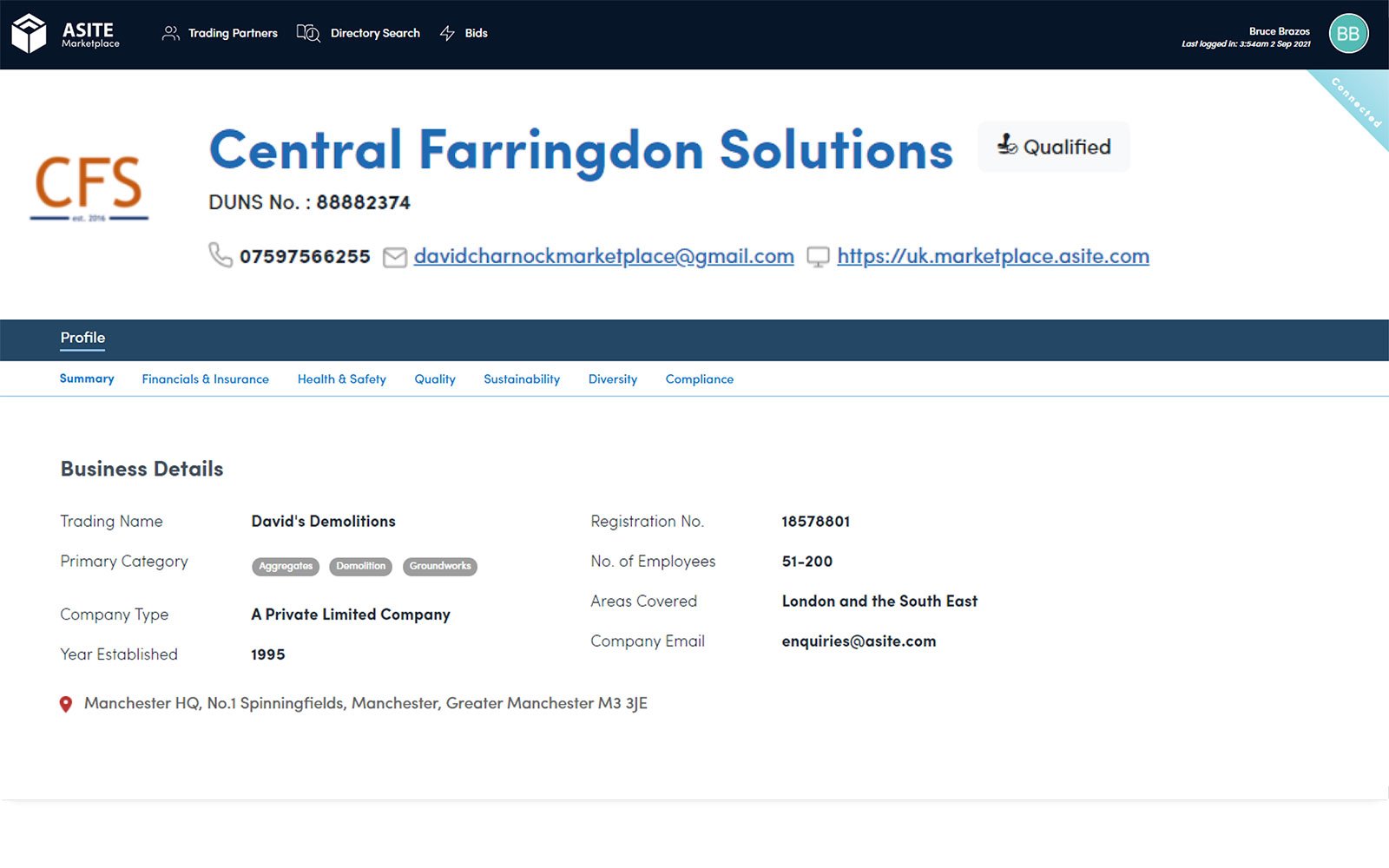Click employees value 51-200
The height and width of the screenshot is (868, 1389).
click(x=807, y=562)
